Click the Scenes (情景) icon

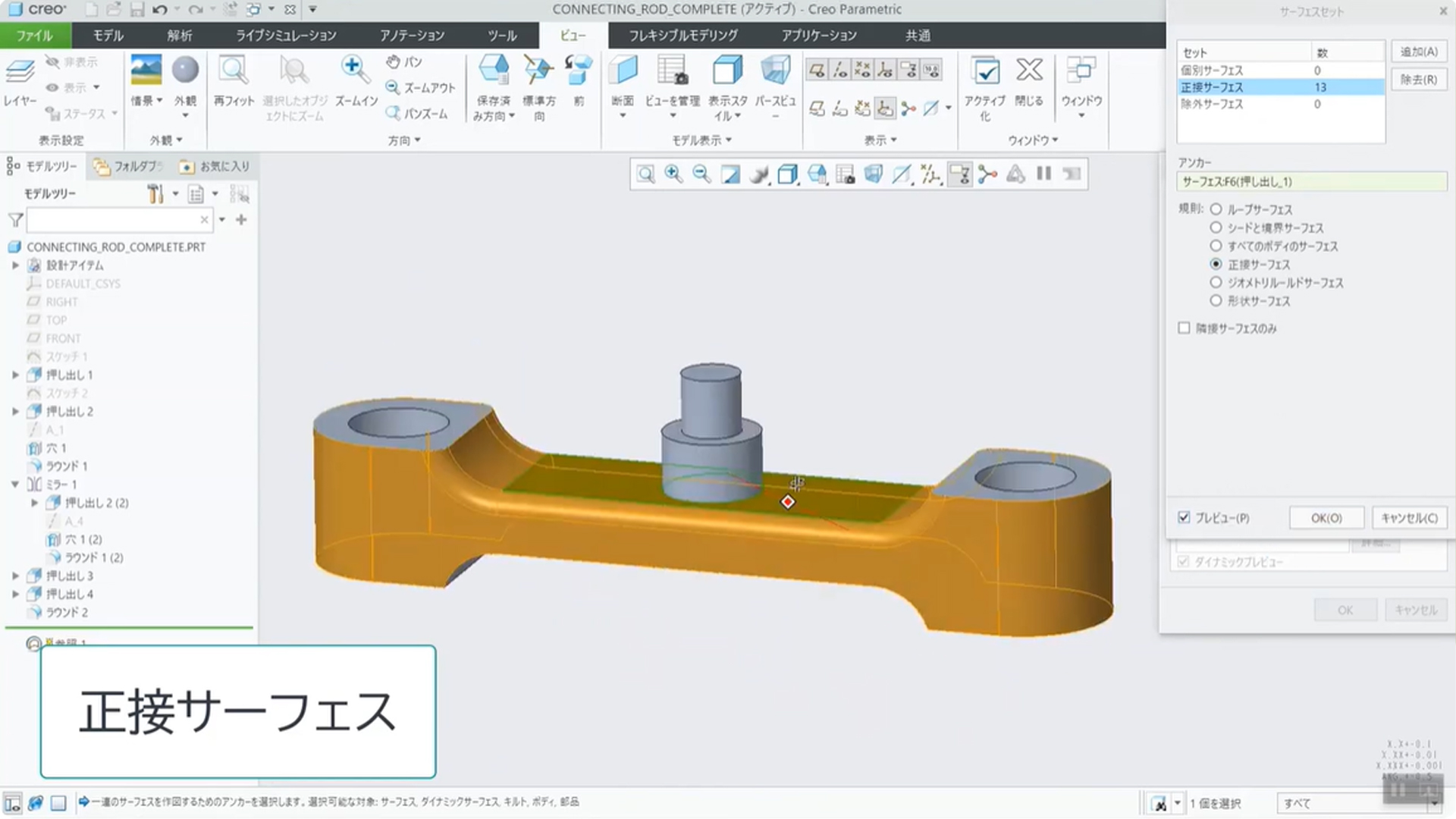pyautogui.click(x=146, y=71)
